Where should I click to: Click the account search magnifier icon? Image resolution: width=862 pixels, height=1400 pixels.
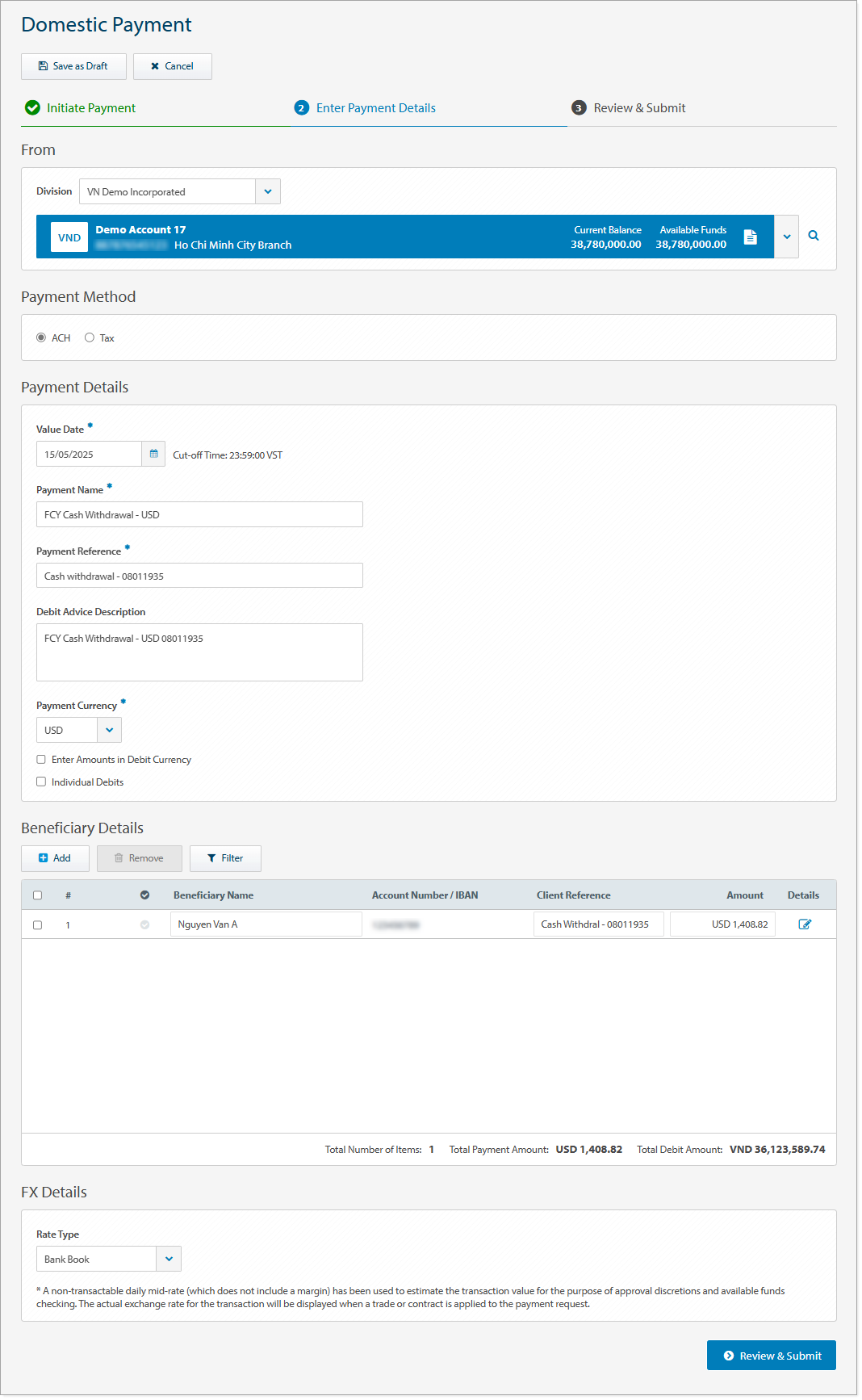pyautogui.click(x=814, y=236)
